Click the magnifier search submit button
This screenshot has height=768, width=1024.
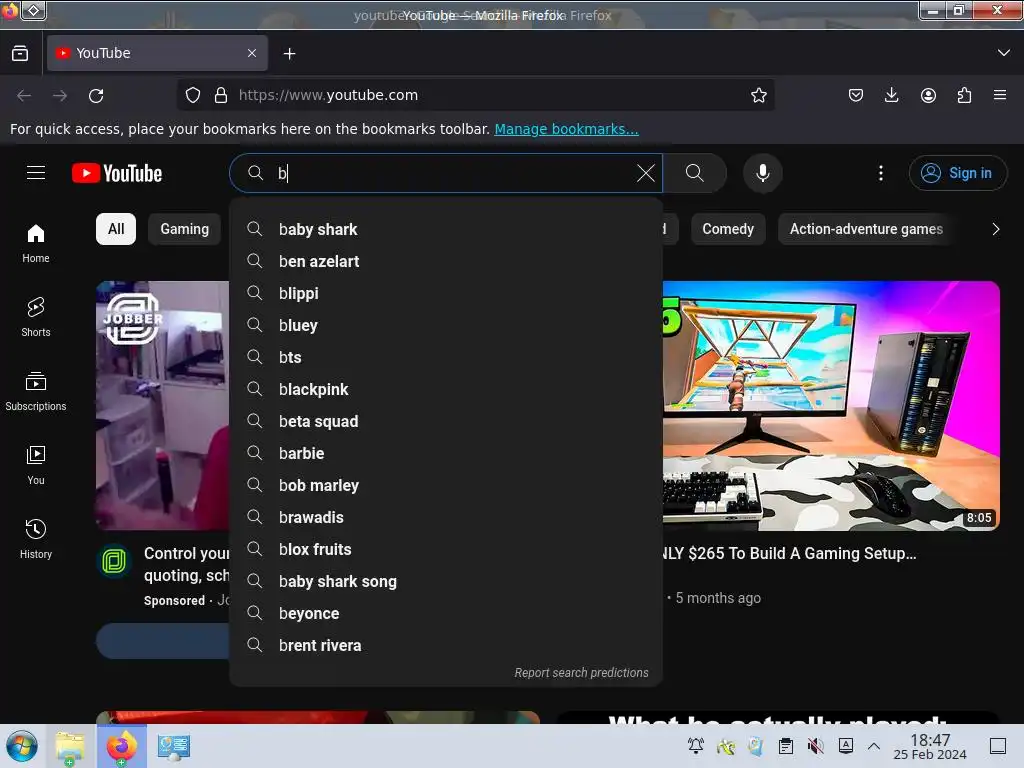[695, 173]
